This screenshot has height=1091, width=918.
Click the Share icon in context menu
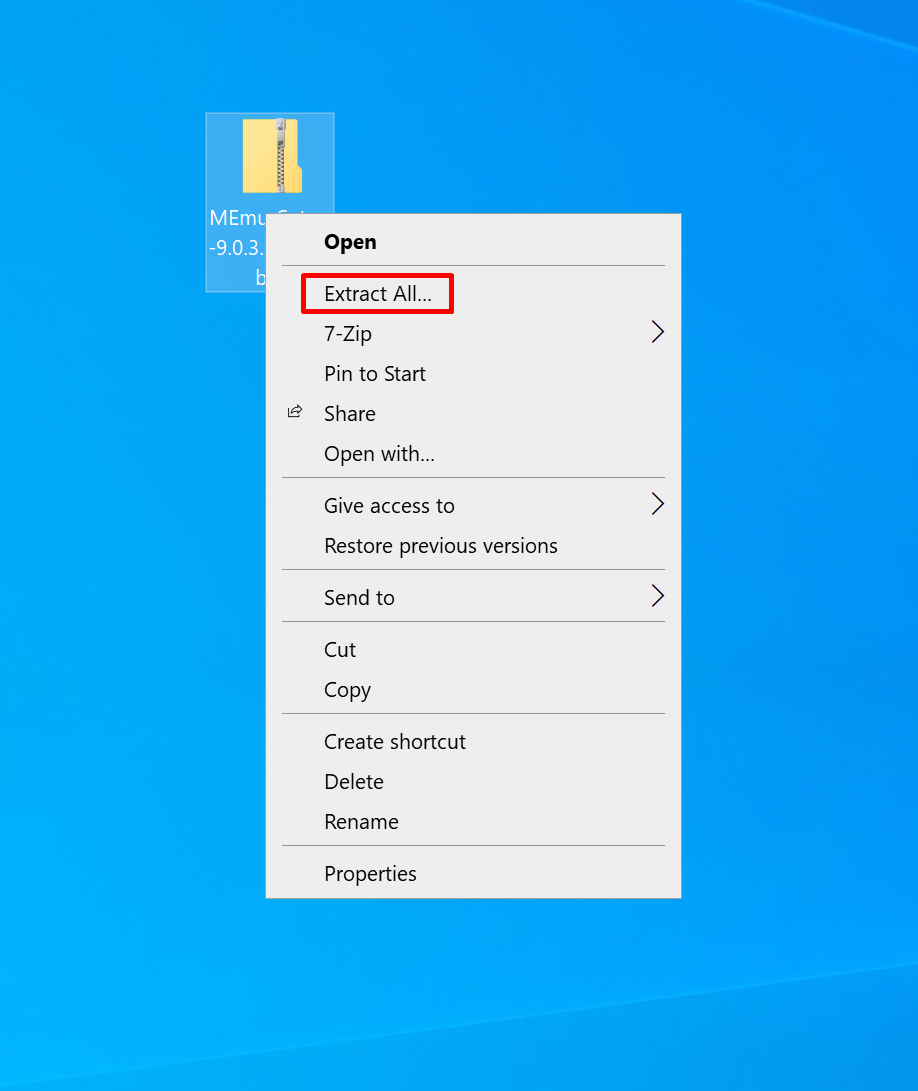295,412
